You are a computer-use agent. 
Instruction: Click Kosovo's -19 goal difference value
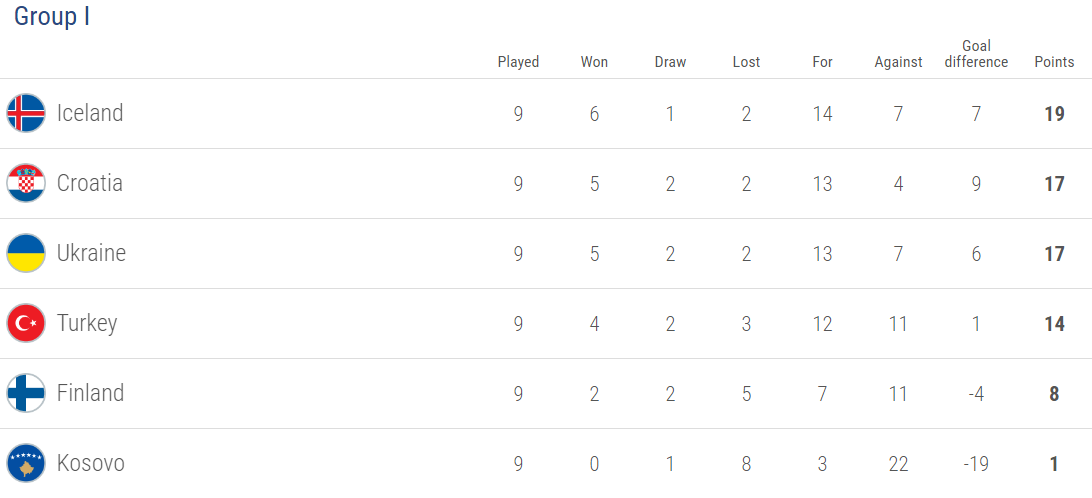(976, 464)
